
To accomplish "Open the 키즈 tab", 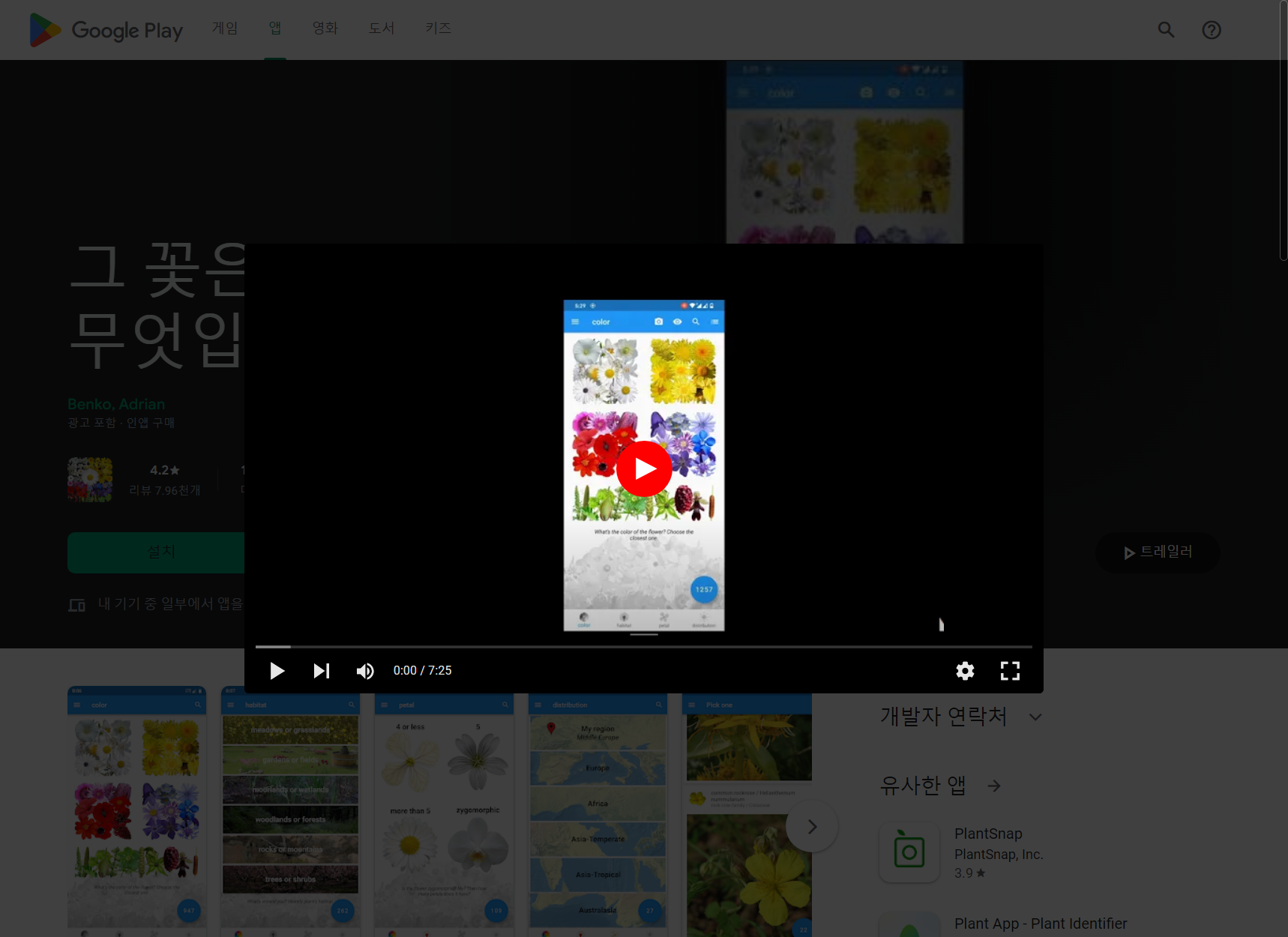I will click(439, 28).
